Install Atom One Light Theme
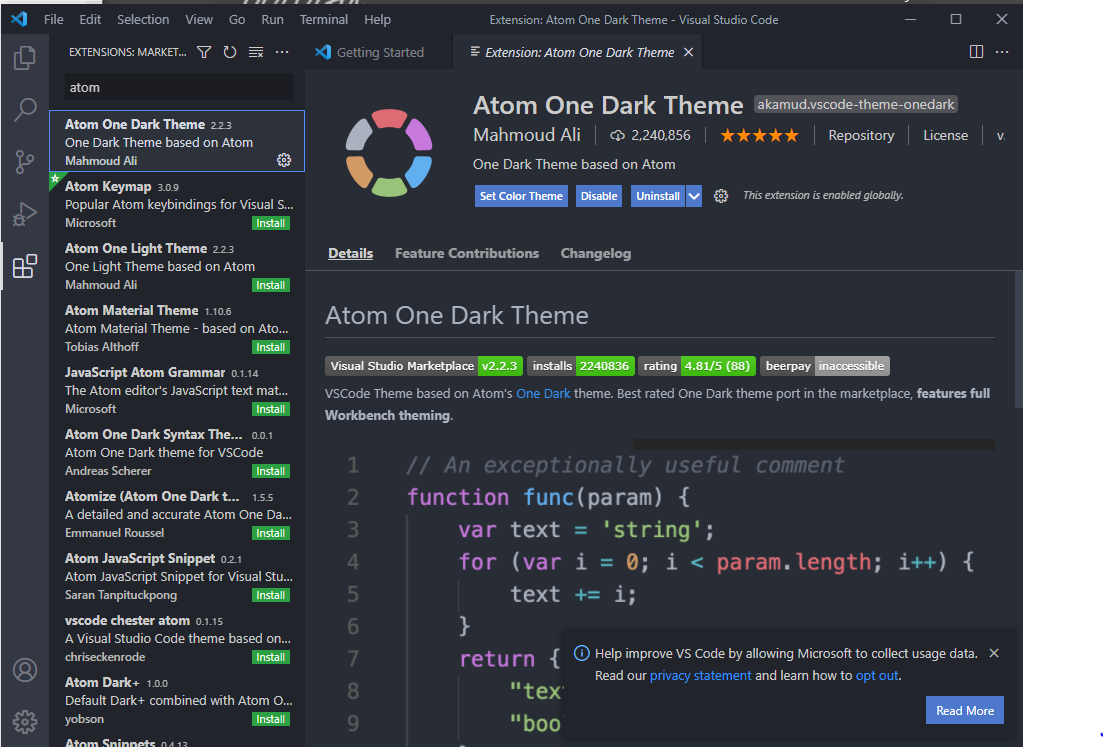This screenshot has height=747, width=1103. pos(271,285)
